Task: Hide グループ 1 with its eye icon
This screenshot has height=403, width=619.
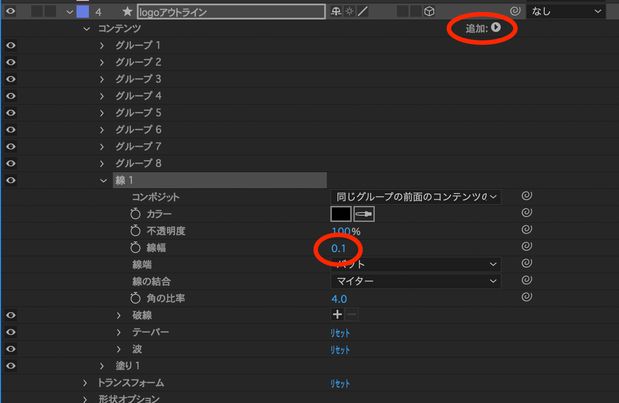Action: (11, 46)
